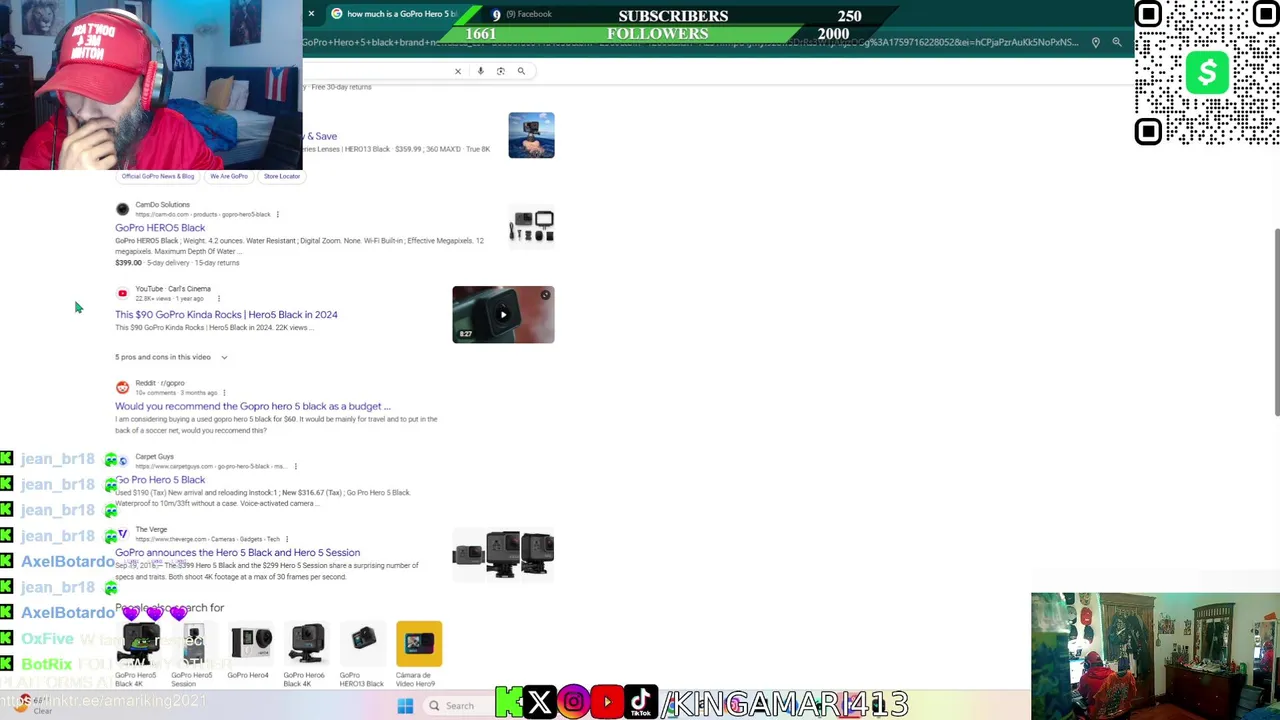Viewport: 1280px width, 720px height.
Task: Open the more-options dots for CamDo Solutions result
Action: [277, 214]
